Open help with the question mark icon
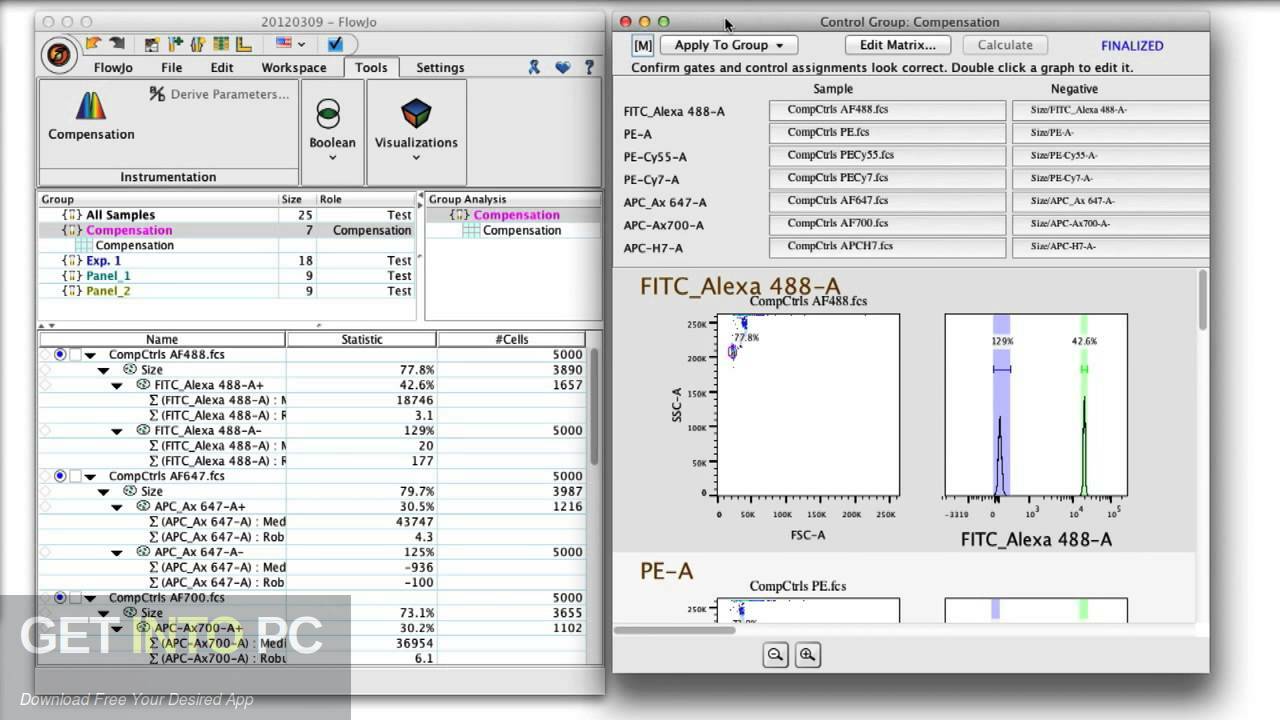This screenshot has height=720, width=1280. 590,67
